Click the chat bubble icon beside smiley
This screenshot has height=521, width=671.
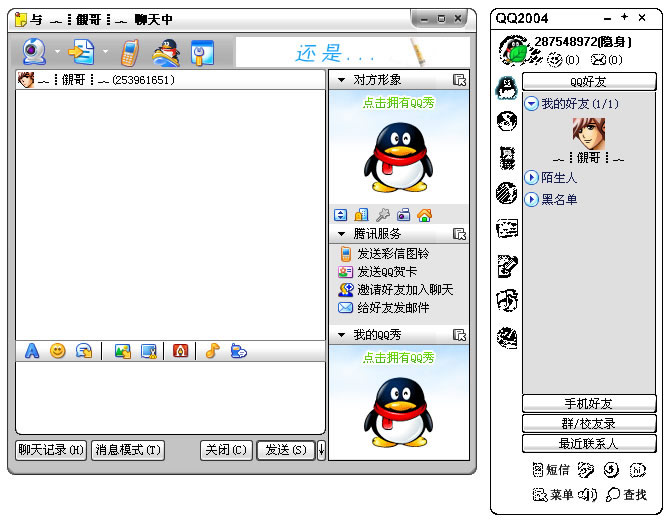click(x=84, y=351)
